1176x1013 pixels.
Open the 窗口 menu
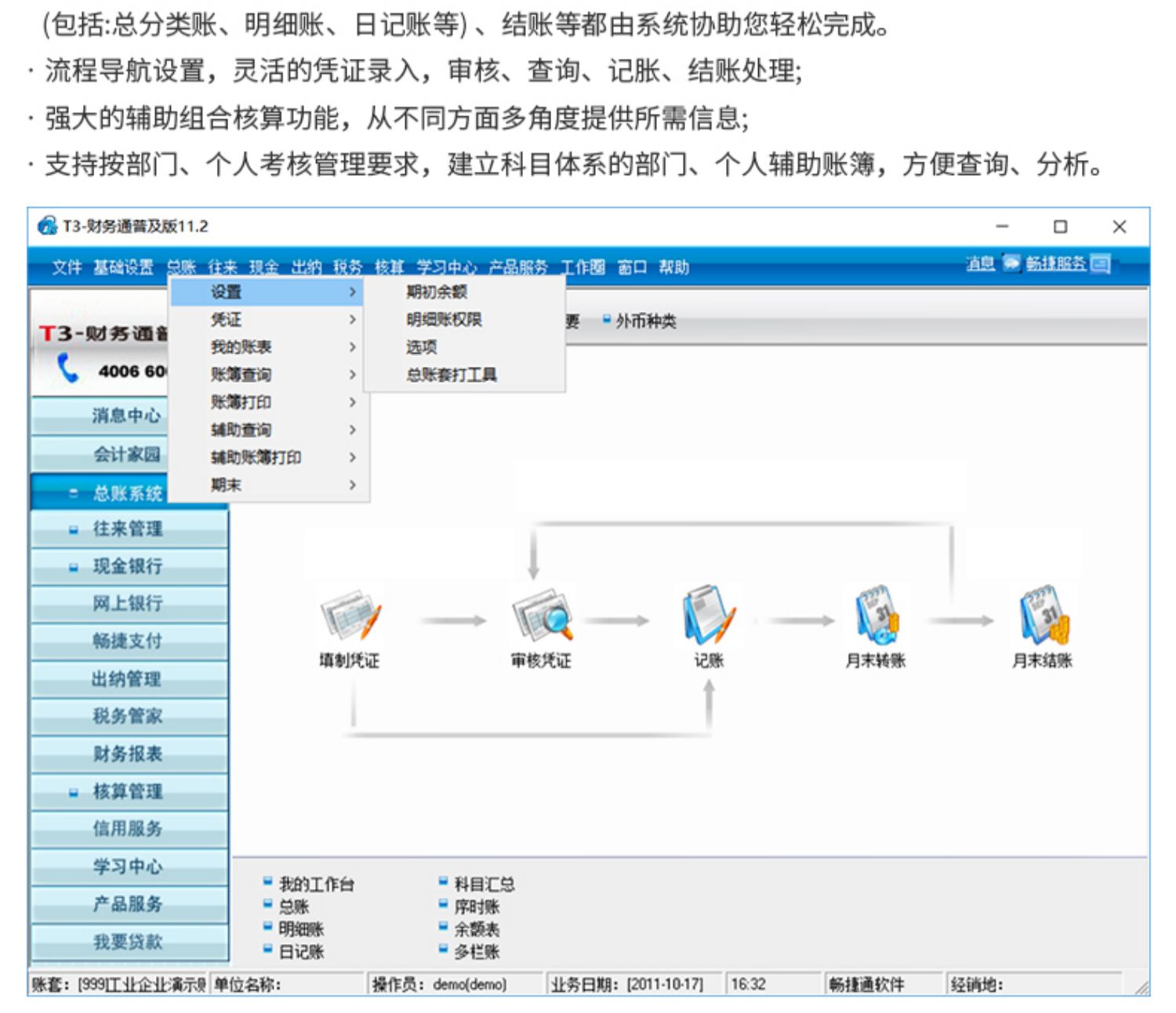coord(632,267)
